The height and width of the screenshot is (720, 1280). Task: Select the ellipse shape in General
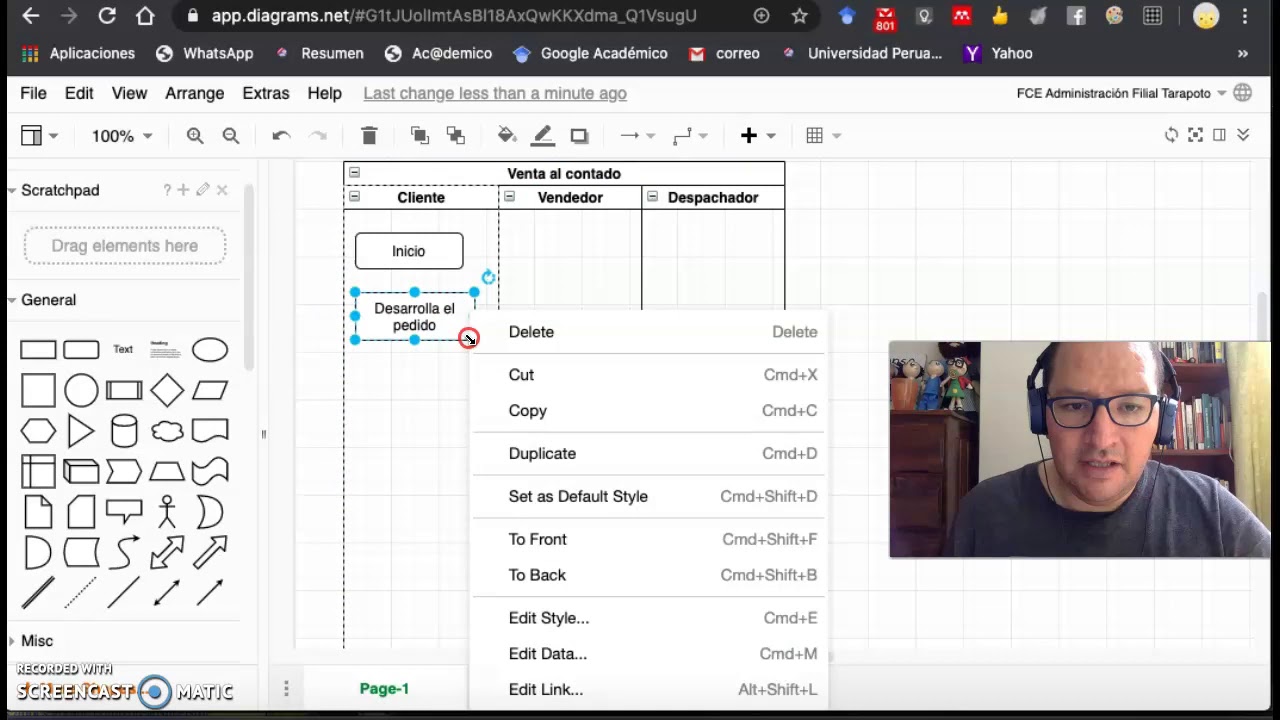210,349
